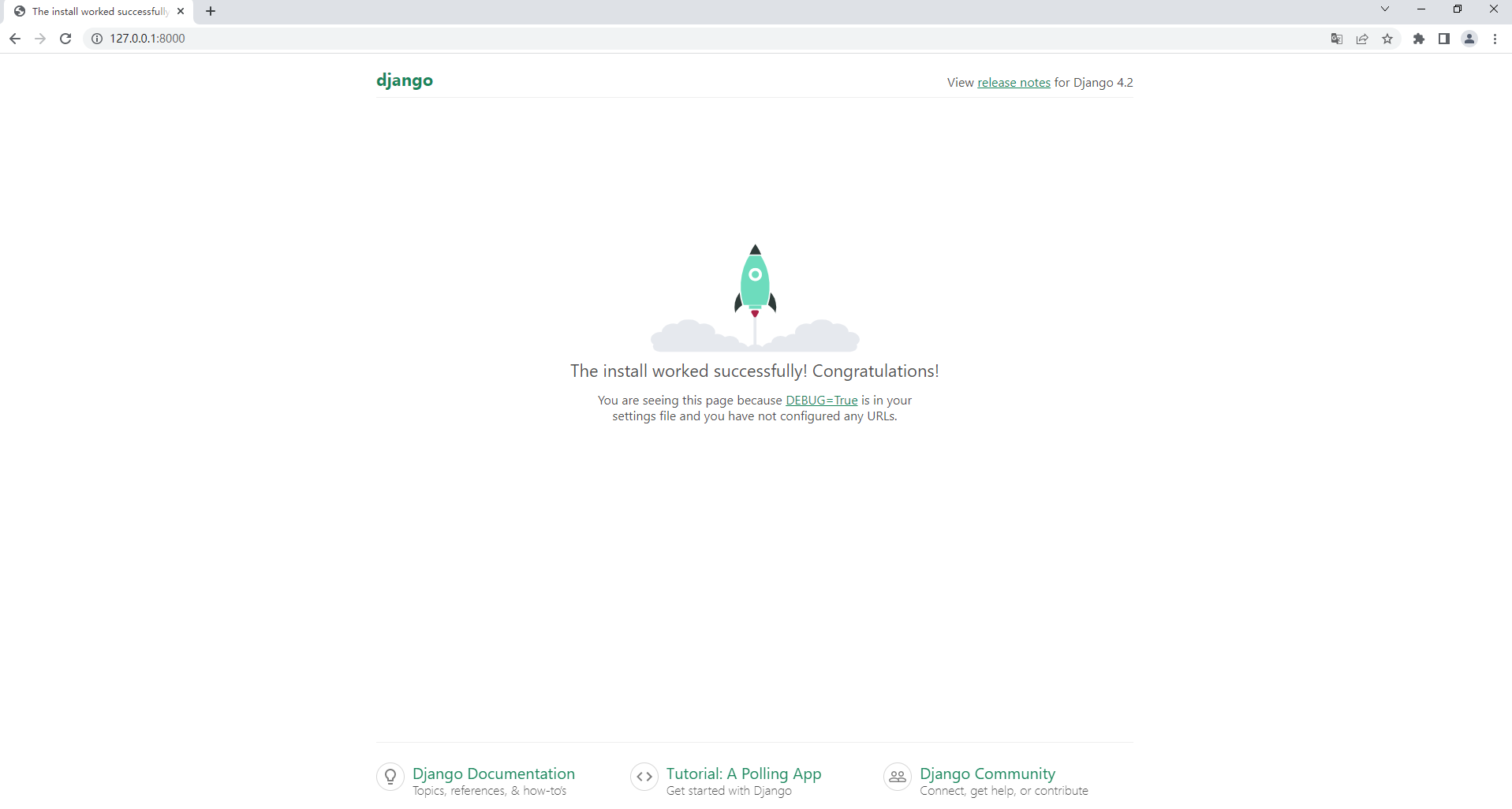Open Tutorial: A Polling App link
The width and height of the screenshot is (1512, 809).
744,774
